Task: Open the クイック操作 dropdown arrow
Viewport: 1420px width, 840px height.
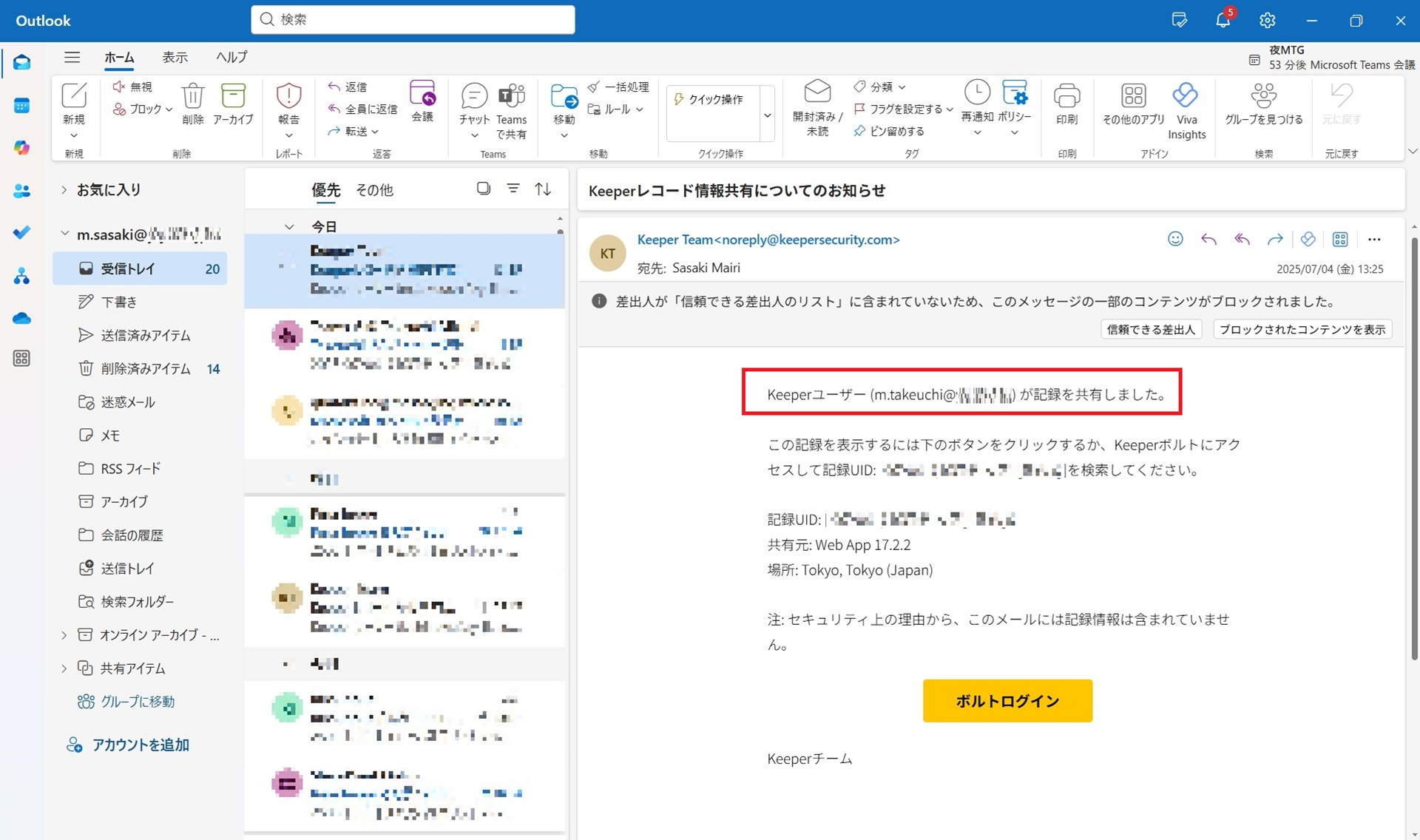Action: coord(767,115)
